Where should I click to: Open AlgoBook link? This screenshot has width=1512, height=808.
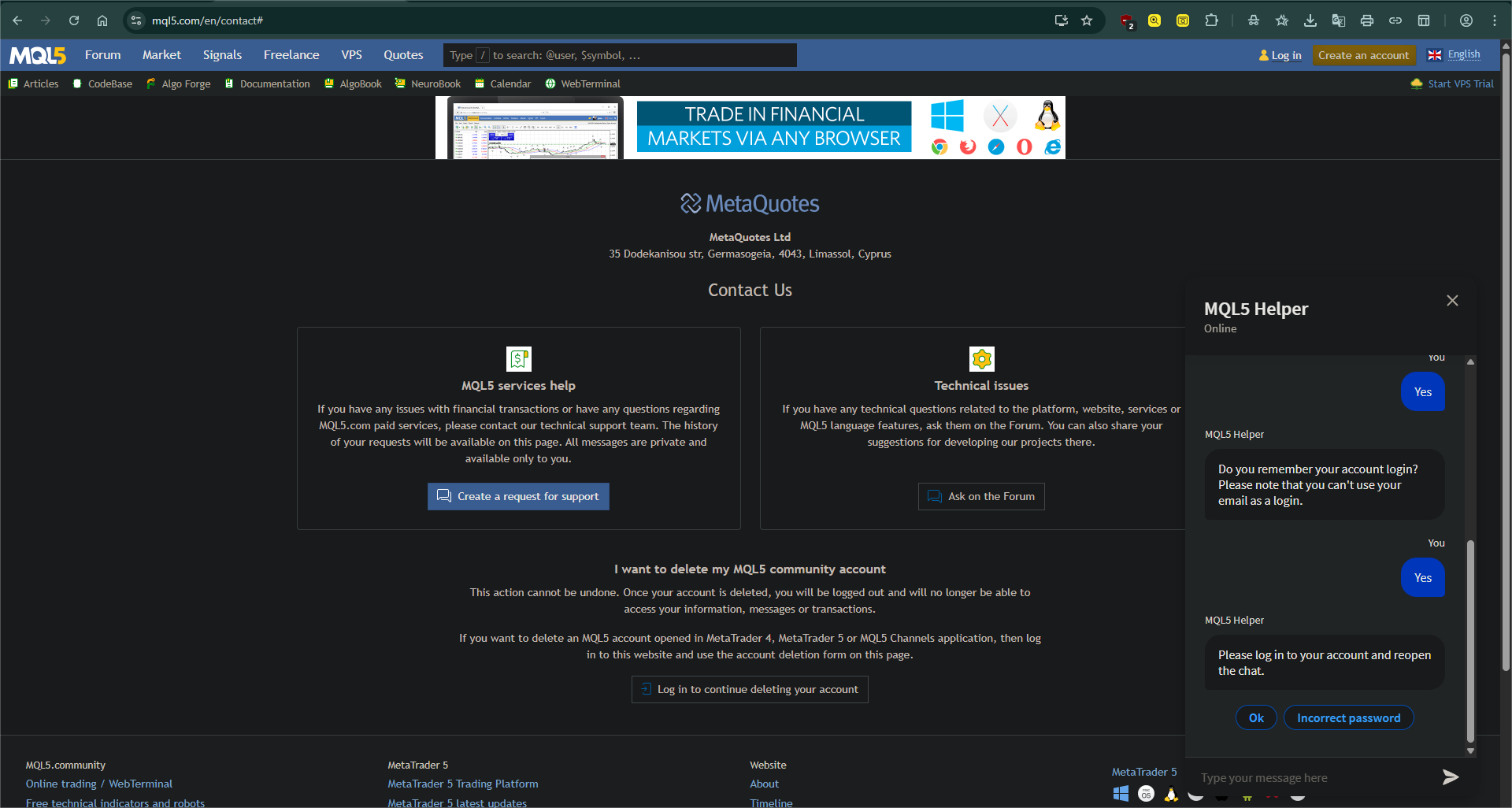353,83
